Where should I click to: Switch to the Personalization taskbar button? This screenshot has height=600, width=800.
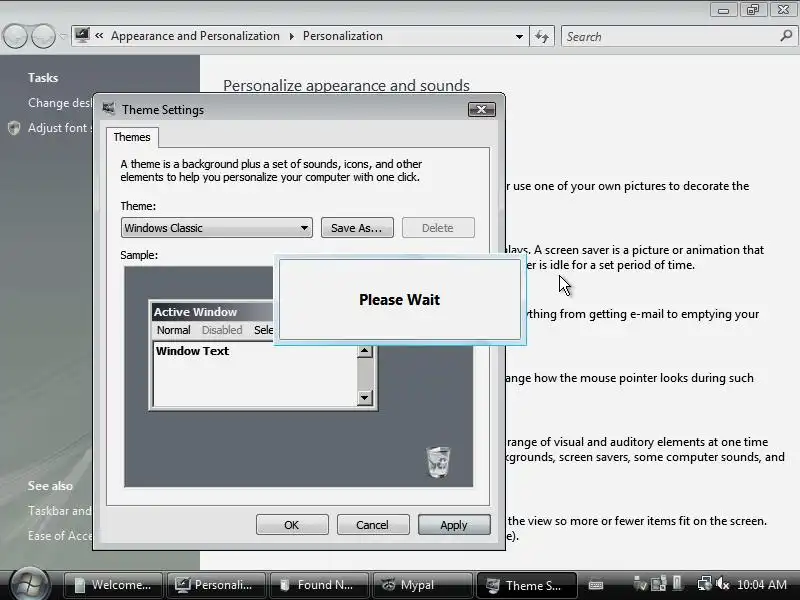click(216, 585)
